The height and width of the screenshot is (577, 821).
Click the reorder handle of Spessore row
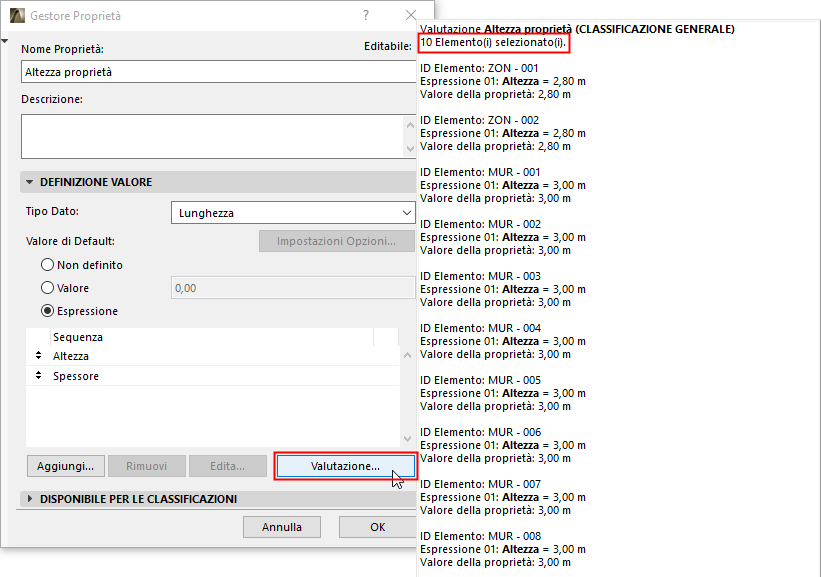point(38,375)
